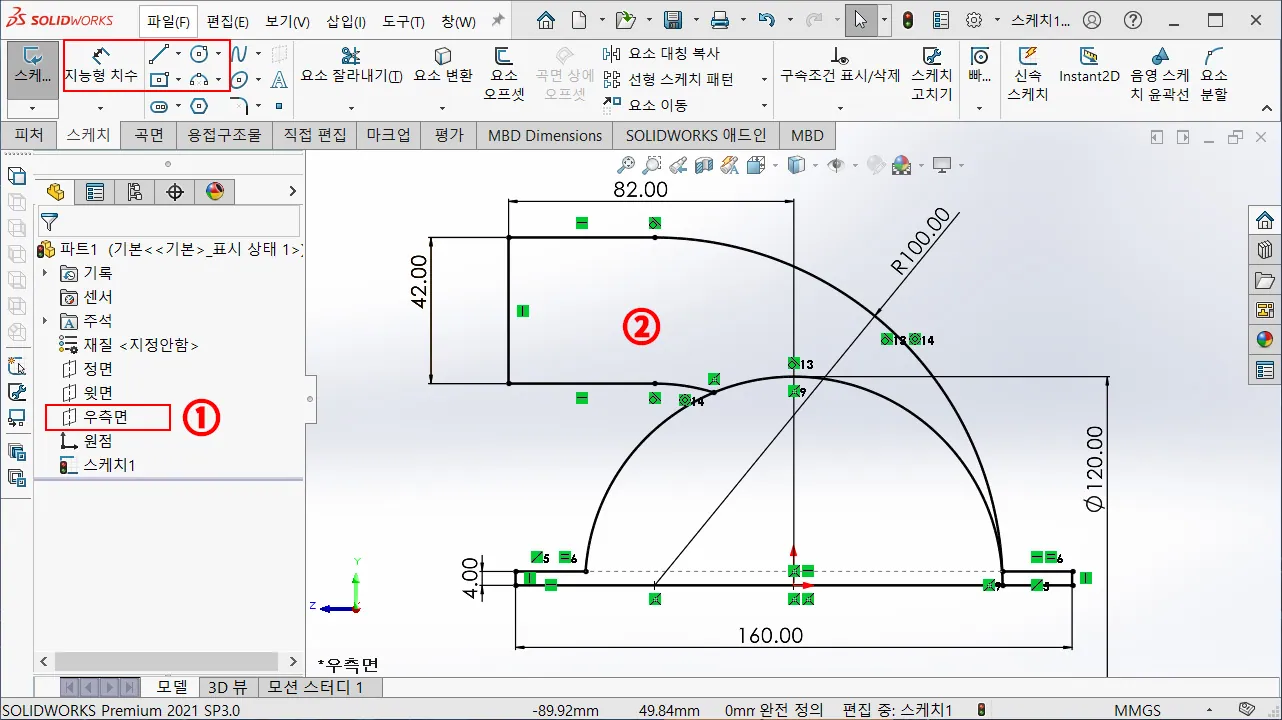Image resolution: width=1282 pixels, height=720 pixels.
Task: Pin the menu bar with the pushpin
Action: [x=498, y=20]
